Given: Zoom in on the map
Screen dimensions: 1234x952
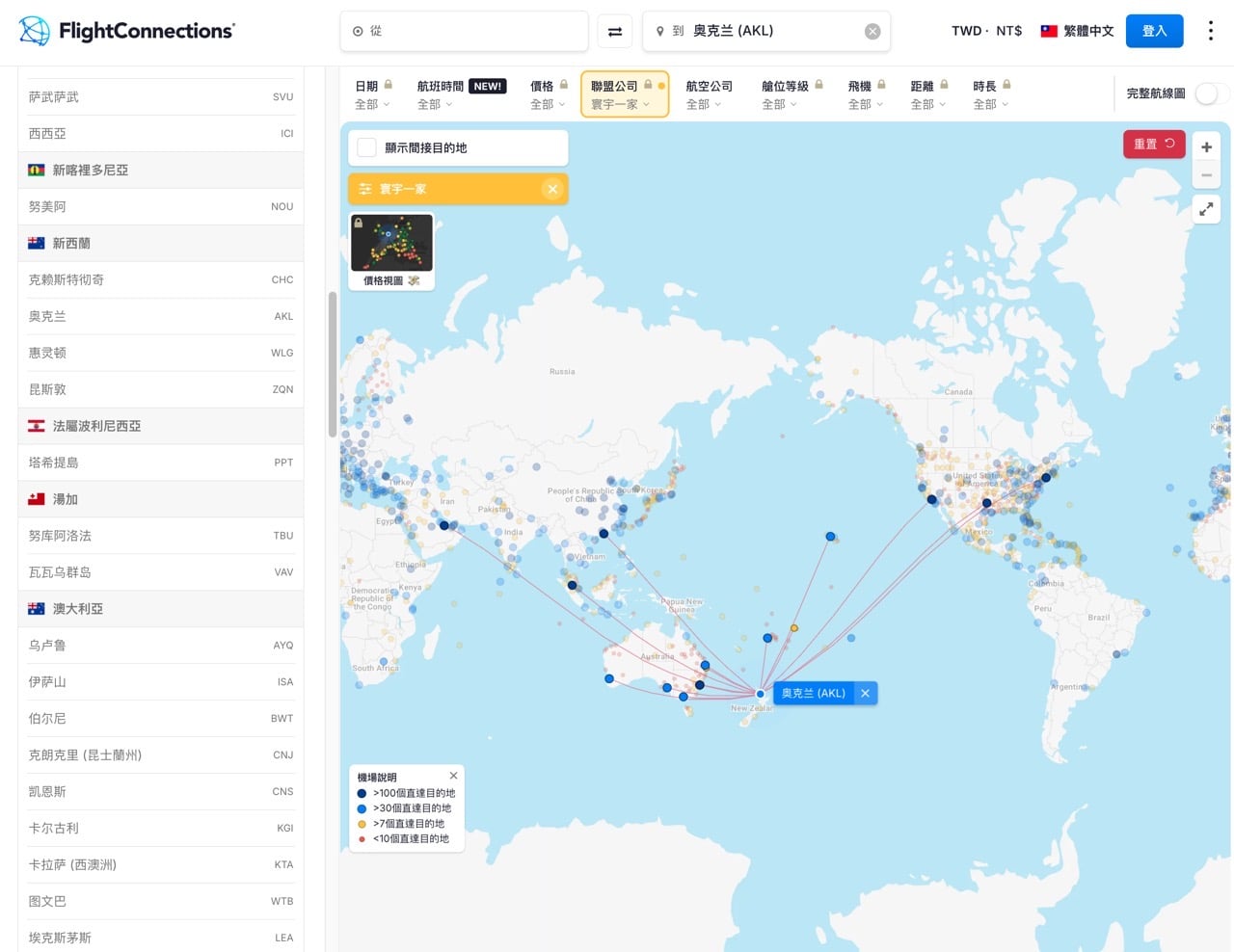Looking at the screenshot, I should click(x=1206, y=147).
